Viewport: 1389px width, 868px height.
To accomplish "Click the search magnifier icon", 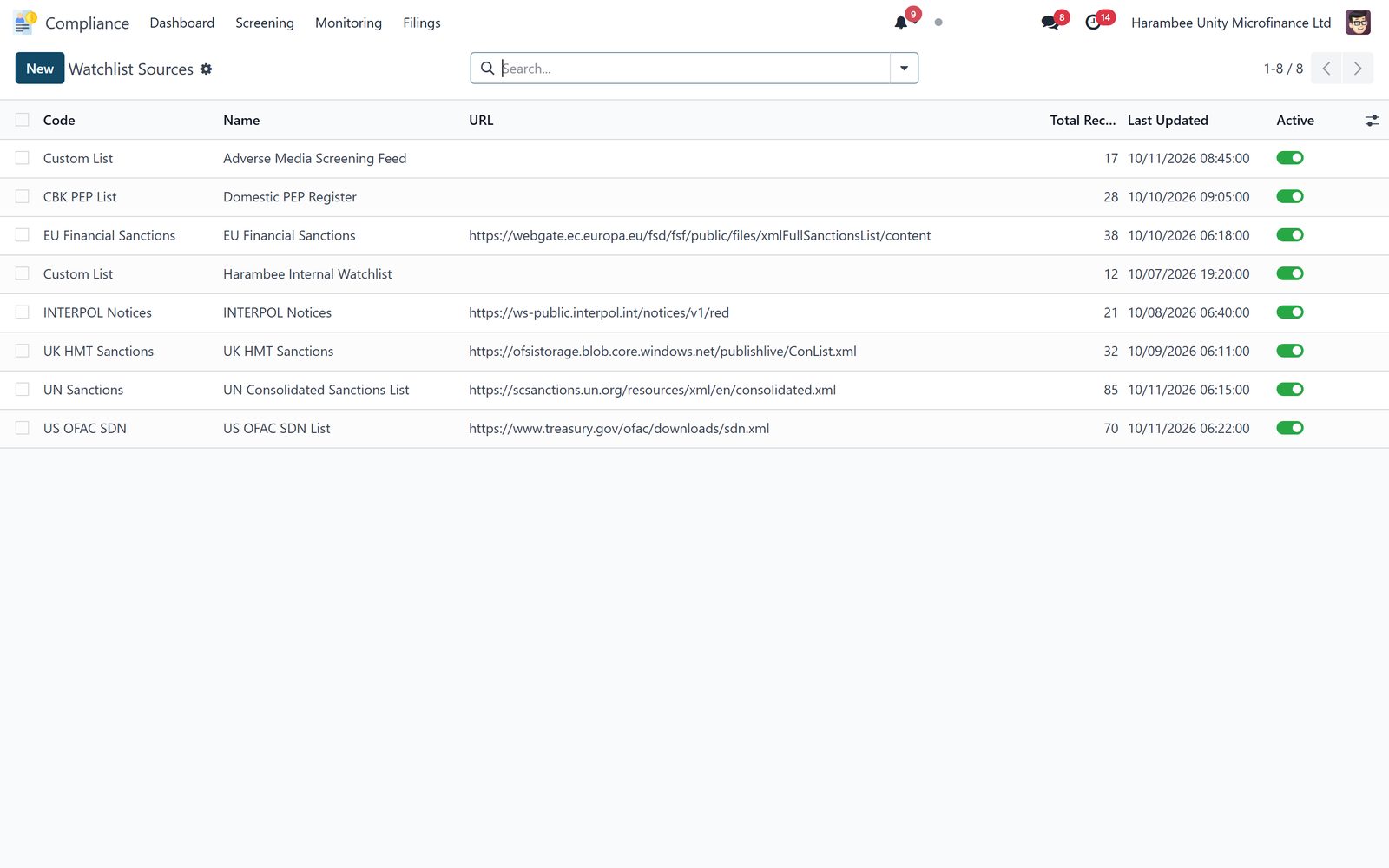I will [x=488, y=68].
